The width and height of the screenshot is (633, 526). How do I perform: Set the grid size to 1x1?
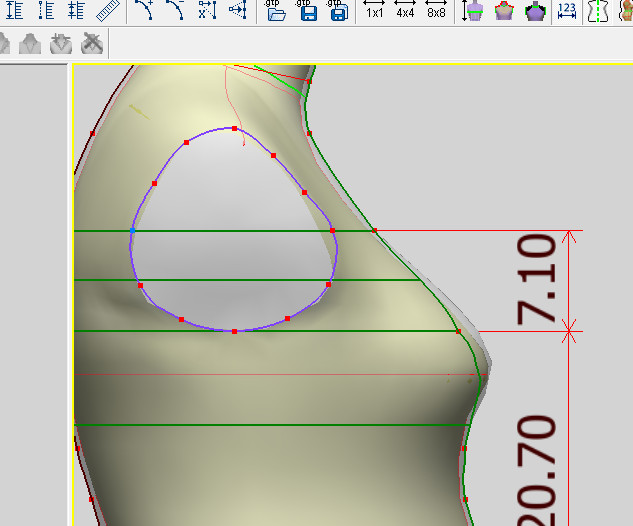(x=374, y=11)
